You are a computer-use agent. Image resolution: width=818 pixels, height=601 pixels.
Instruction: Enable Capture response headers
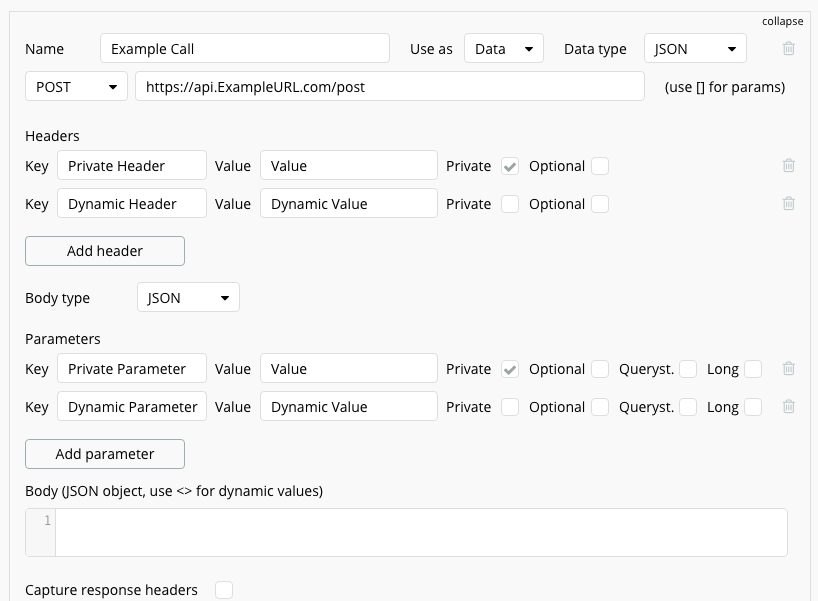224,590
